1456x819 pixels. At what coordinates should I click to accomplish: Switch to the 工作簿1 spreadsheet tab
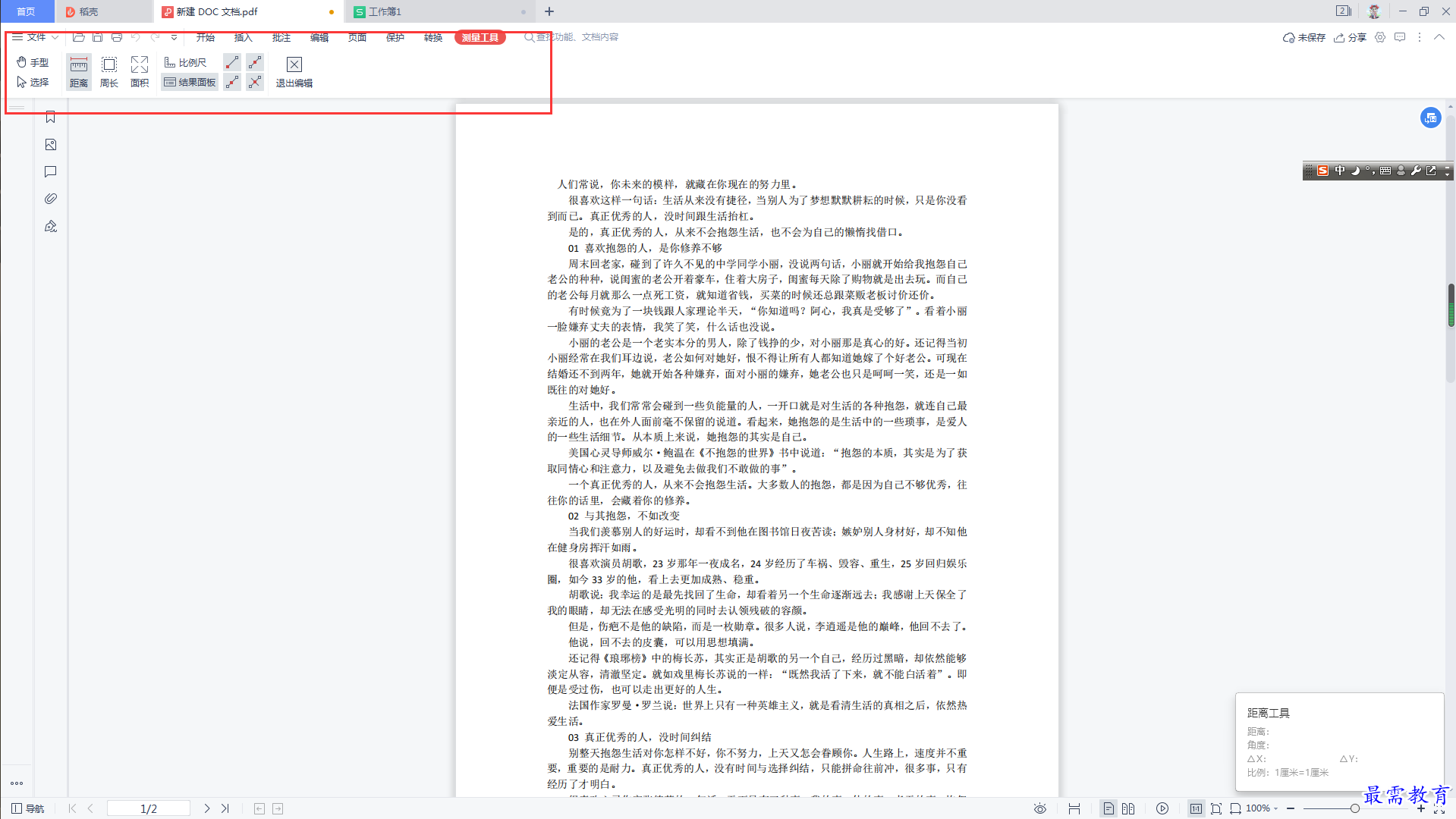pos(439,11)
